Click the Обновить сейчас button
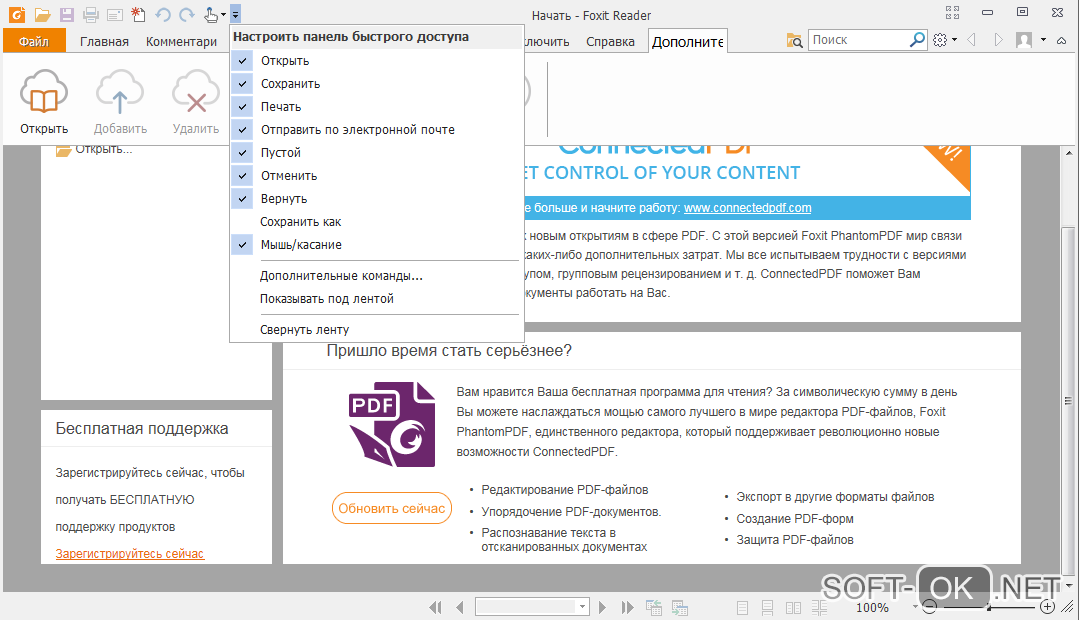The image size is (1079, 620). tap(392, 509)
